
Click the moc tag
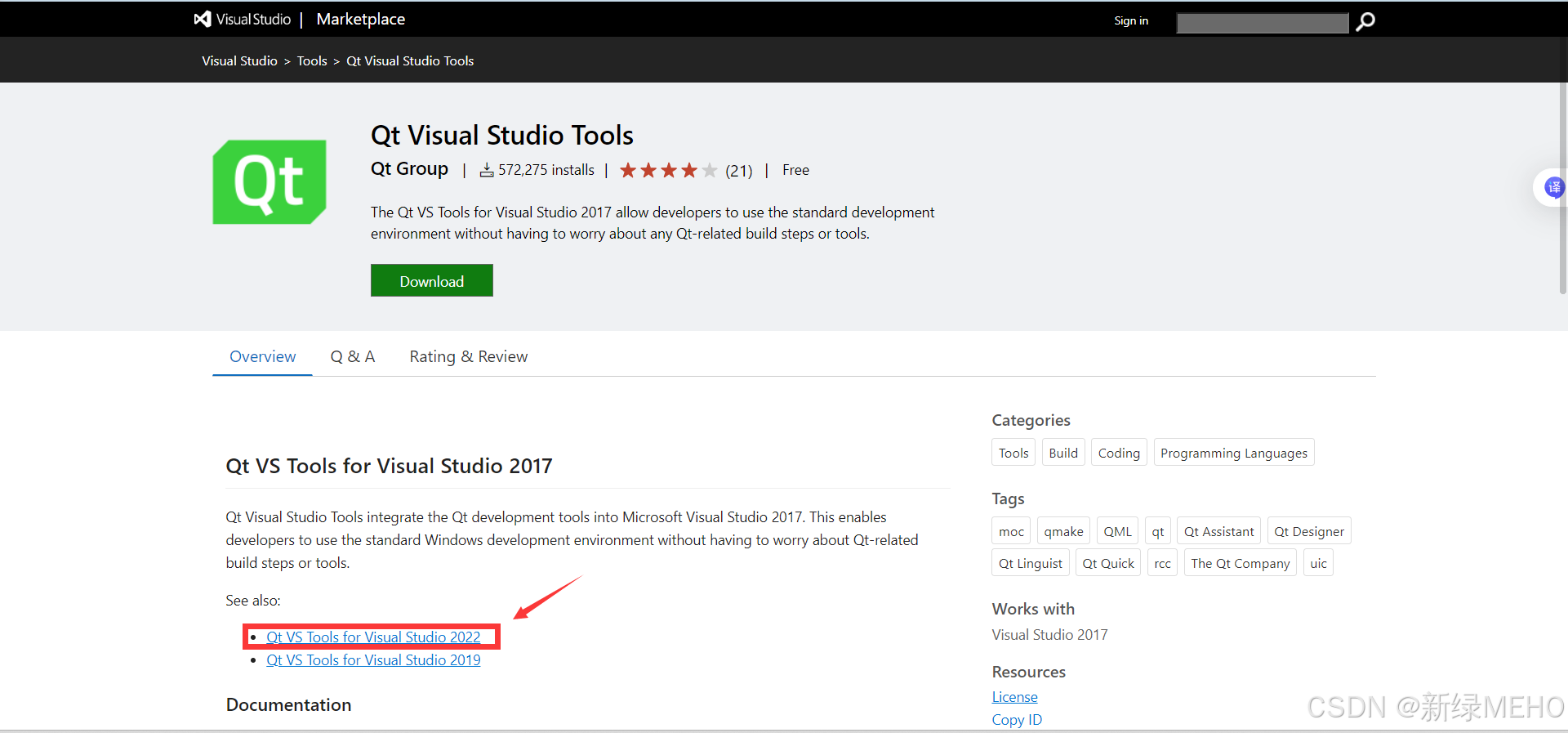pos(1011,531)
